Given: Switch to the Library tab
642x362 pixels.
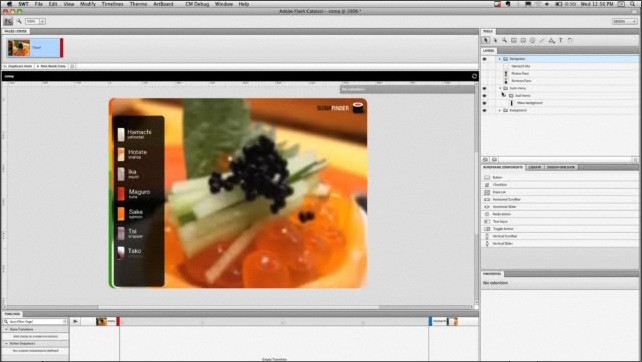Looking at the screenshot, I should [535, 167].
